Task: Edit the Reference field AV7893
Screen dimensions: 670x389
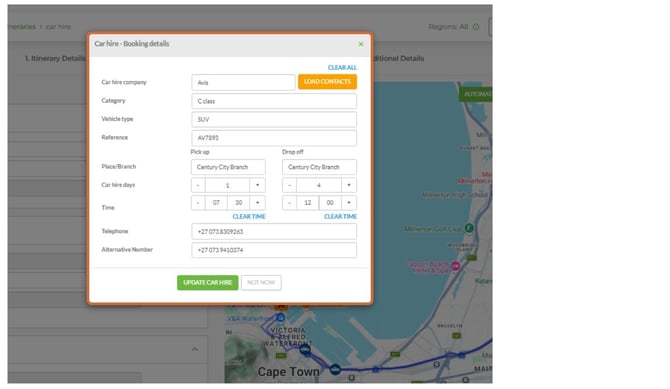Action: coord(274,138)
